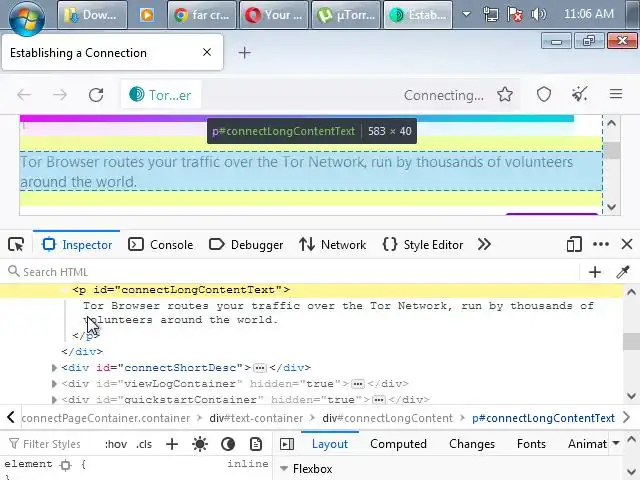This screenshot has height=480, width=640.
Task: Open the hamburger application menu
Action: point(616,95)
